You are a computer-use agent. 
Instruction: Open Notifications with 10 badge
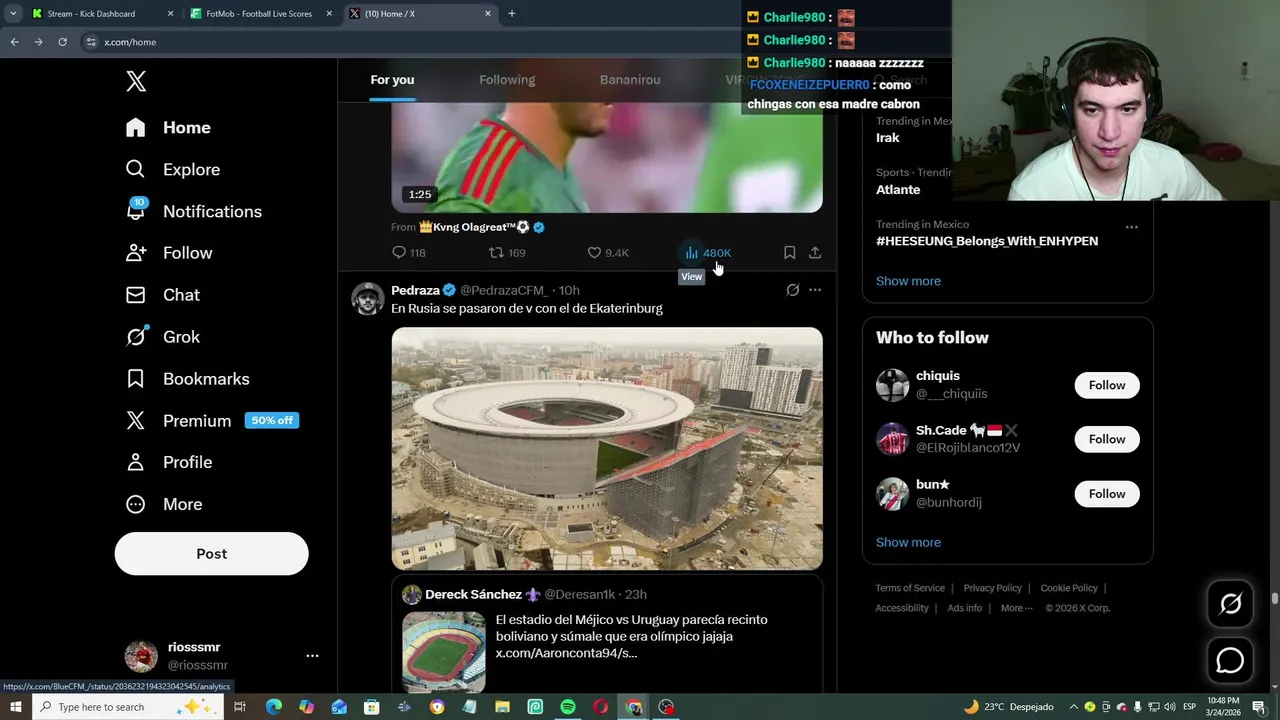click(193, 212)
